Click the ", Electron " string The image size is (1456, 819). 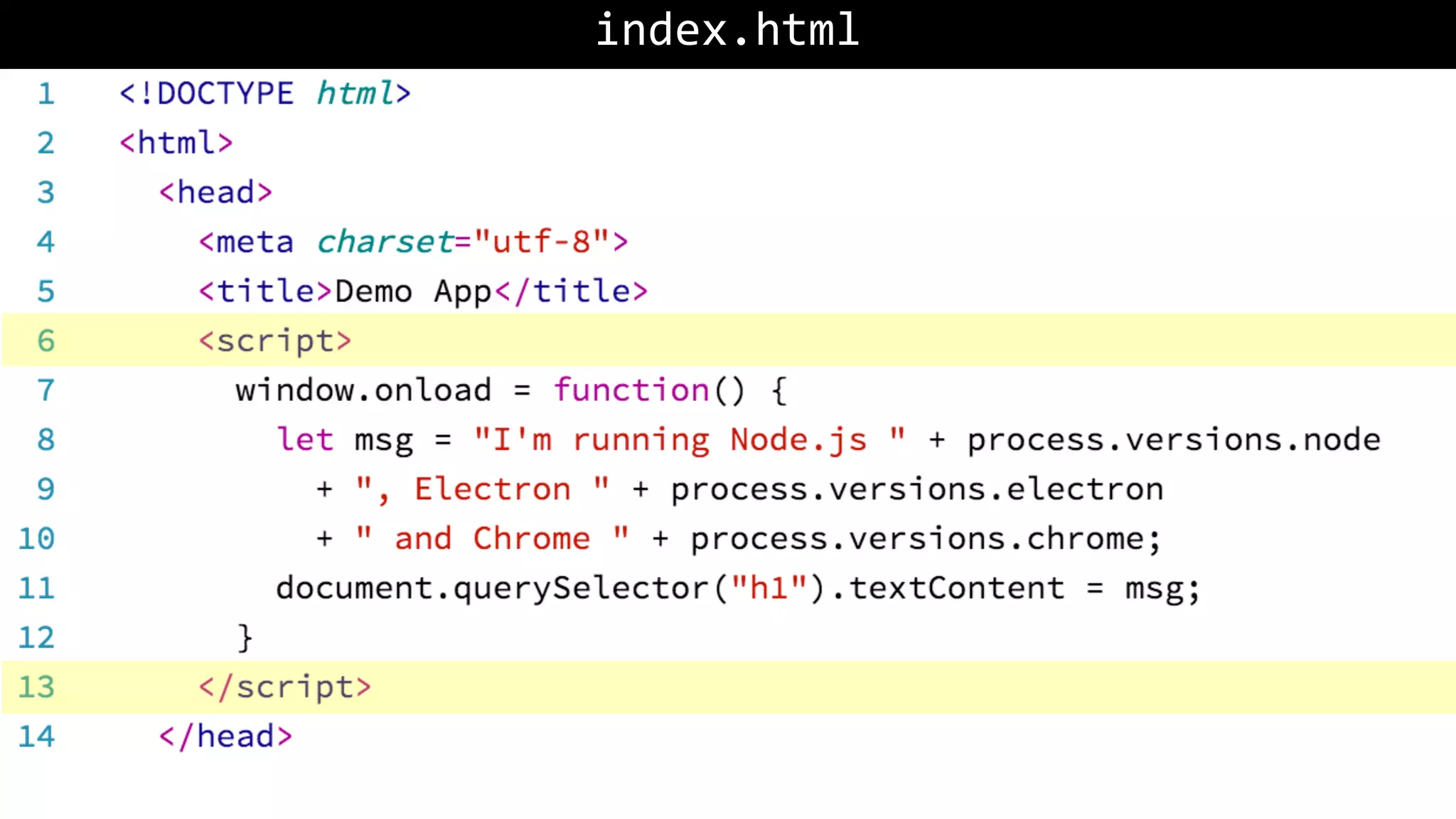click(483, 489)
